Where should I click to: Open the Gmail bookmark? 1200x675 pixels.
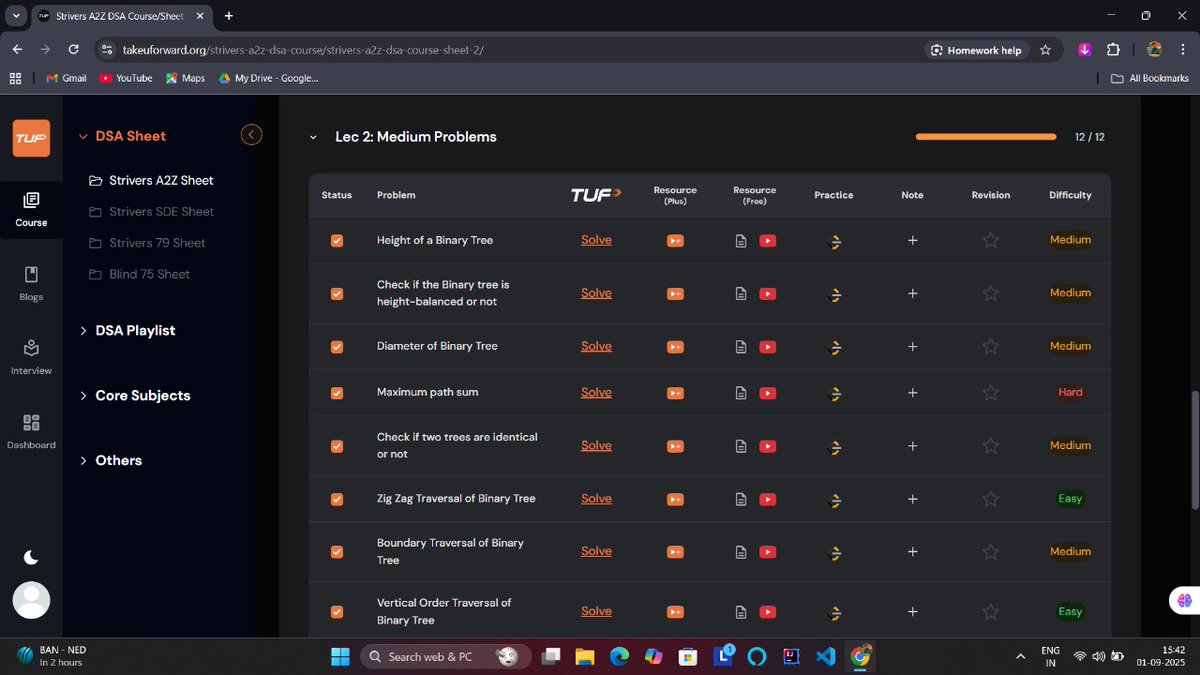coord(66,78)
